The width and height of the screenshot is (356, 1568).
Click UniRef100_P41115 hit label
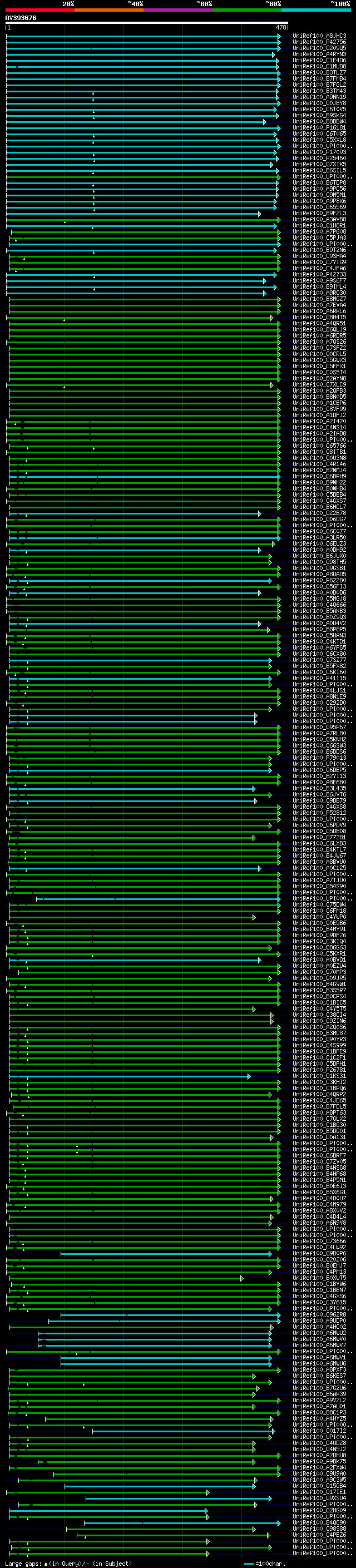pos(319,678)
